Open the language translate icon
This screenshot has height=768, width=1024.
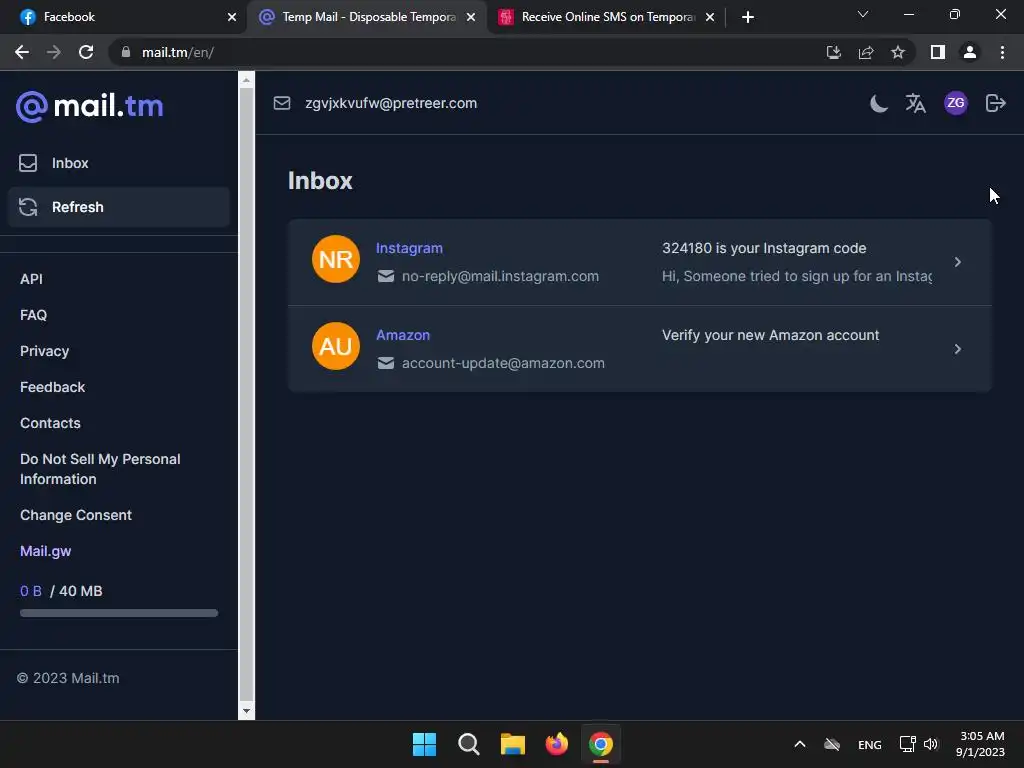916,103
